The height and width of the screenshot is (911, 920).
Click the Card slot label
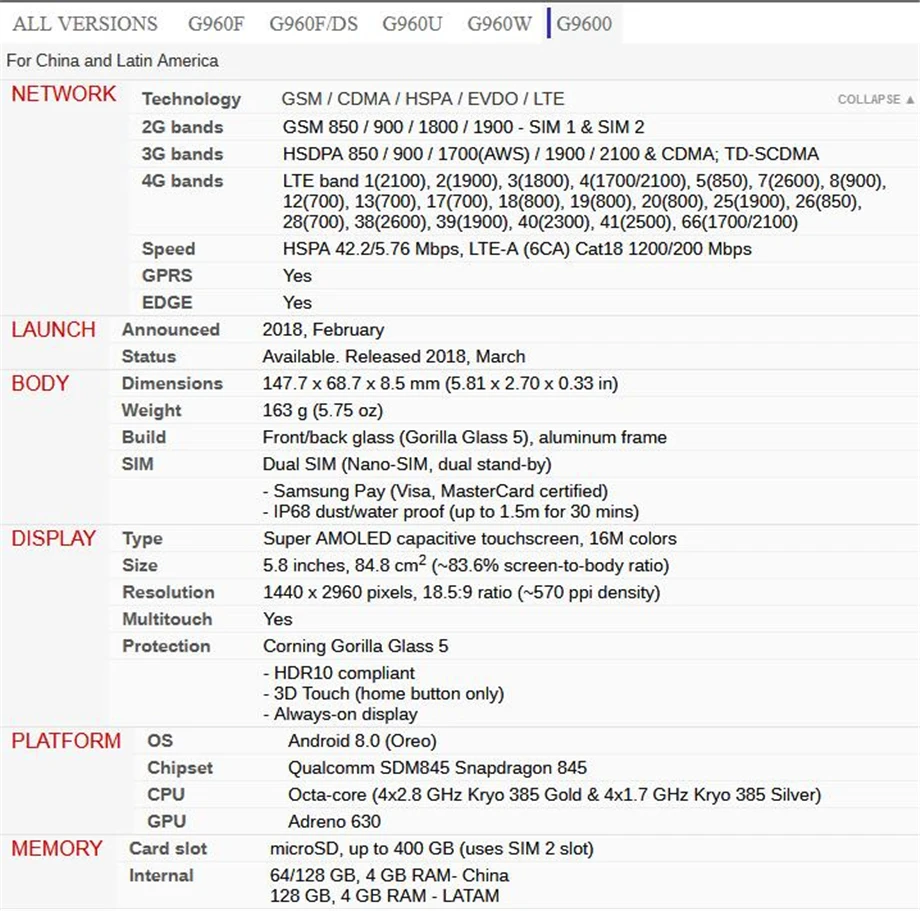click(168, 849)
